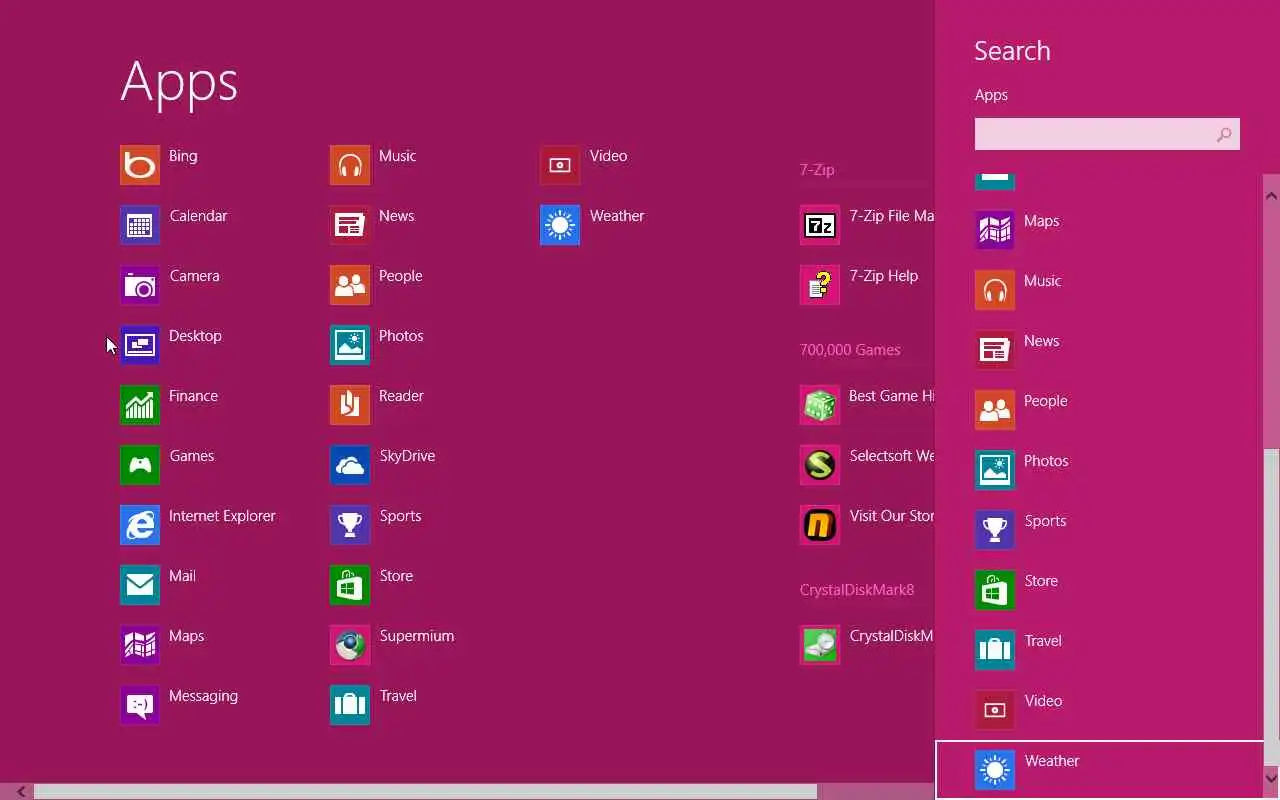Open Photos icon in the Apps list
The height and width of the screenshot is (800, 1280).
coord(350,345)
